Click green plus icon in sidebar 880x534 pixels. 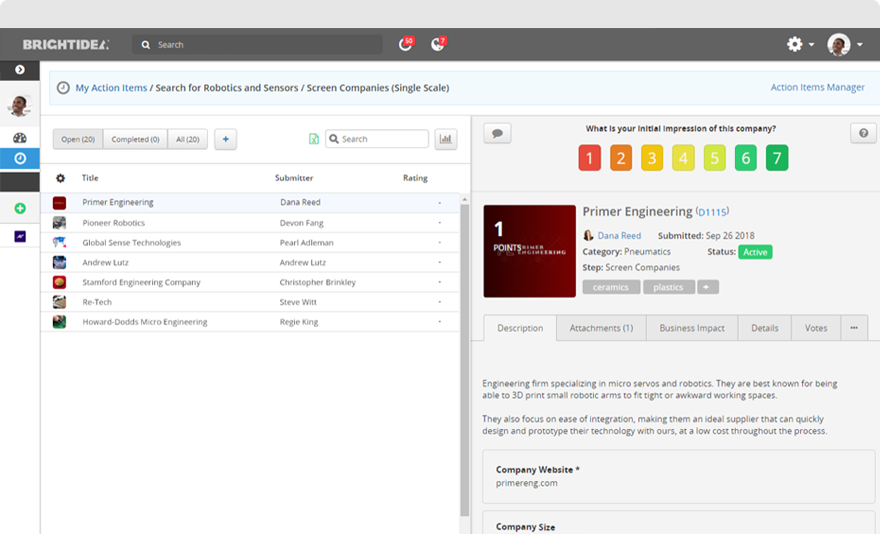point(20,208)
